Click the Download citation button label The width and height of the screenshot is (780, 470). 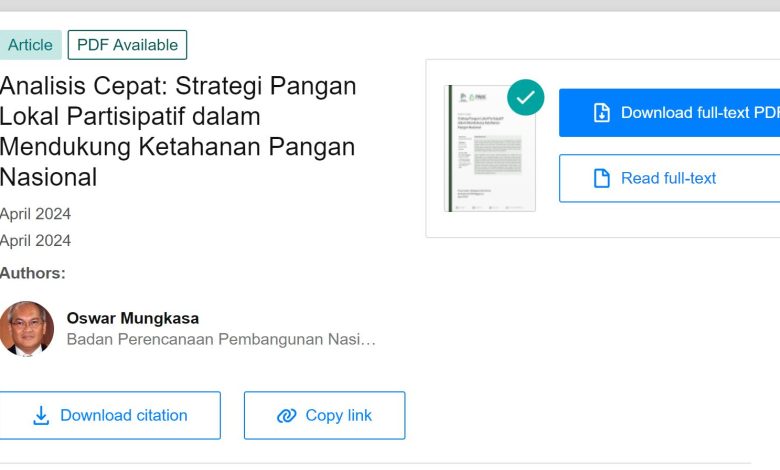123,415
